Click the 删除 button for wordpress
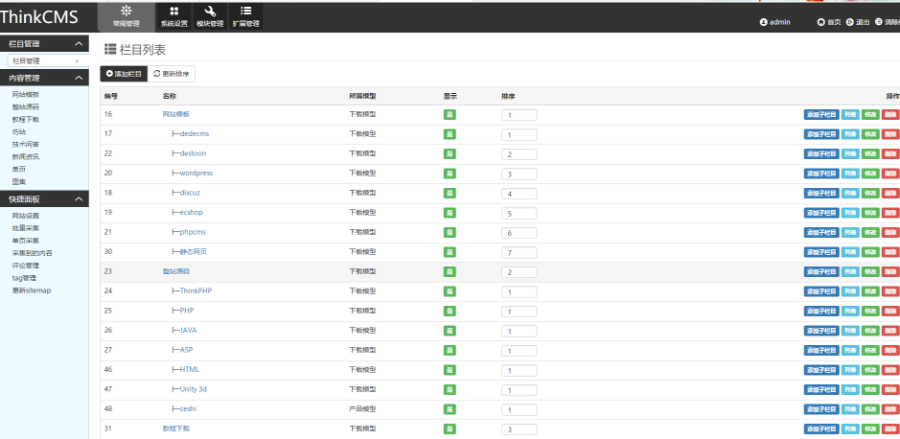This screenshot has height=439, width=900. tap(890, 173)
